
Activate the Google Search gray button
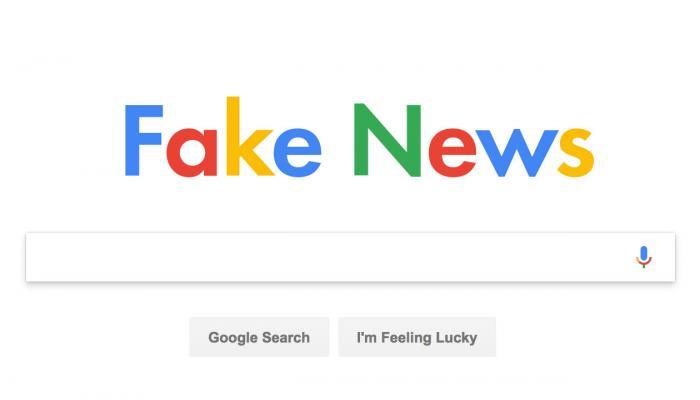(259, 337)
